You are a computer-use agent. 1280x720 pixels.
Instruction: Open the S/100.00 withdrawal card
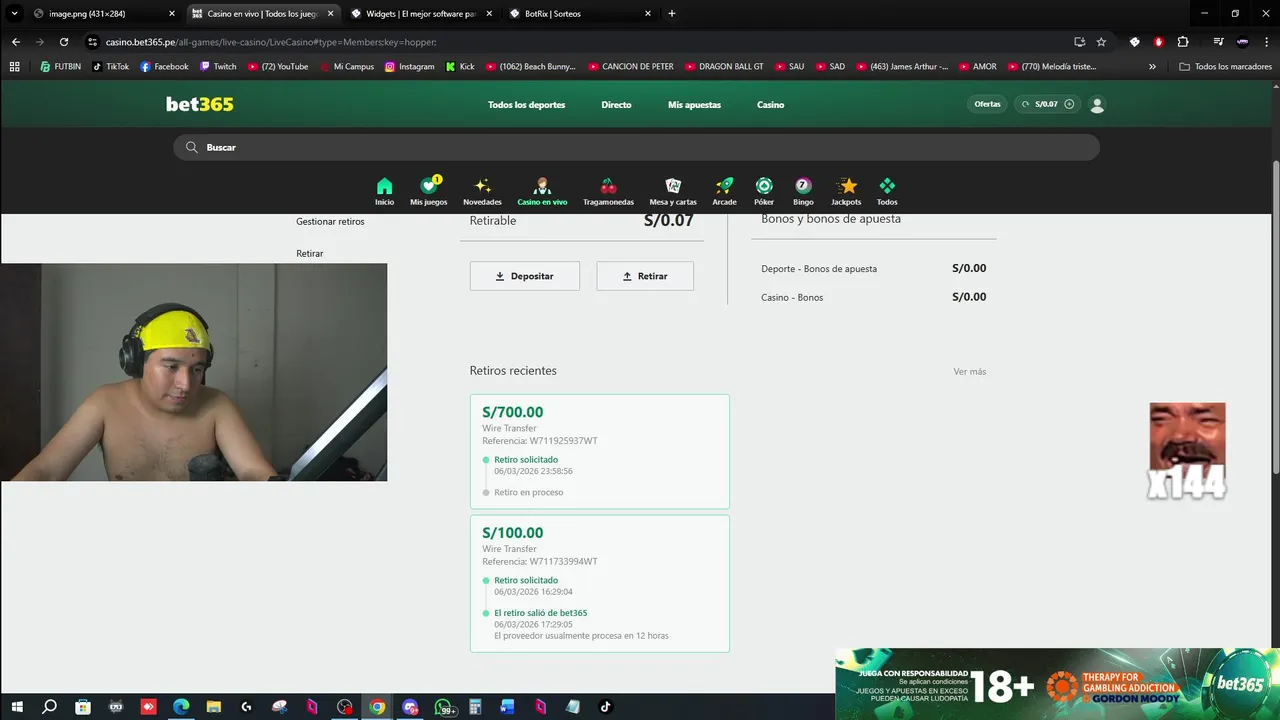pos(600,584)
